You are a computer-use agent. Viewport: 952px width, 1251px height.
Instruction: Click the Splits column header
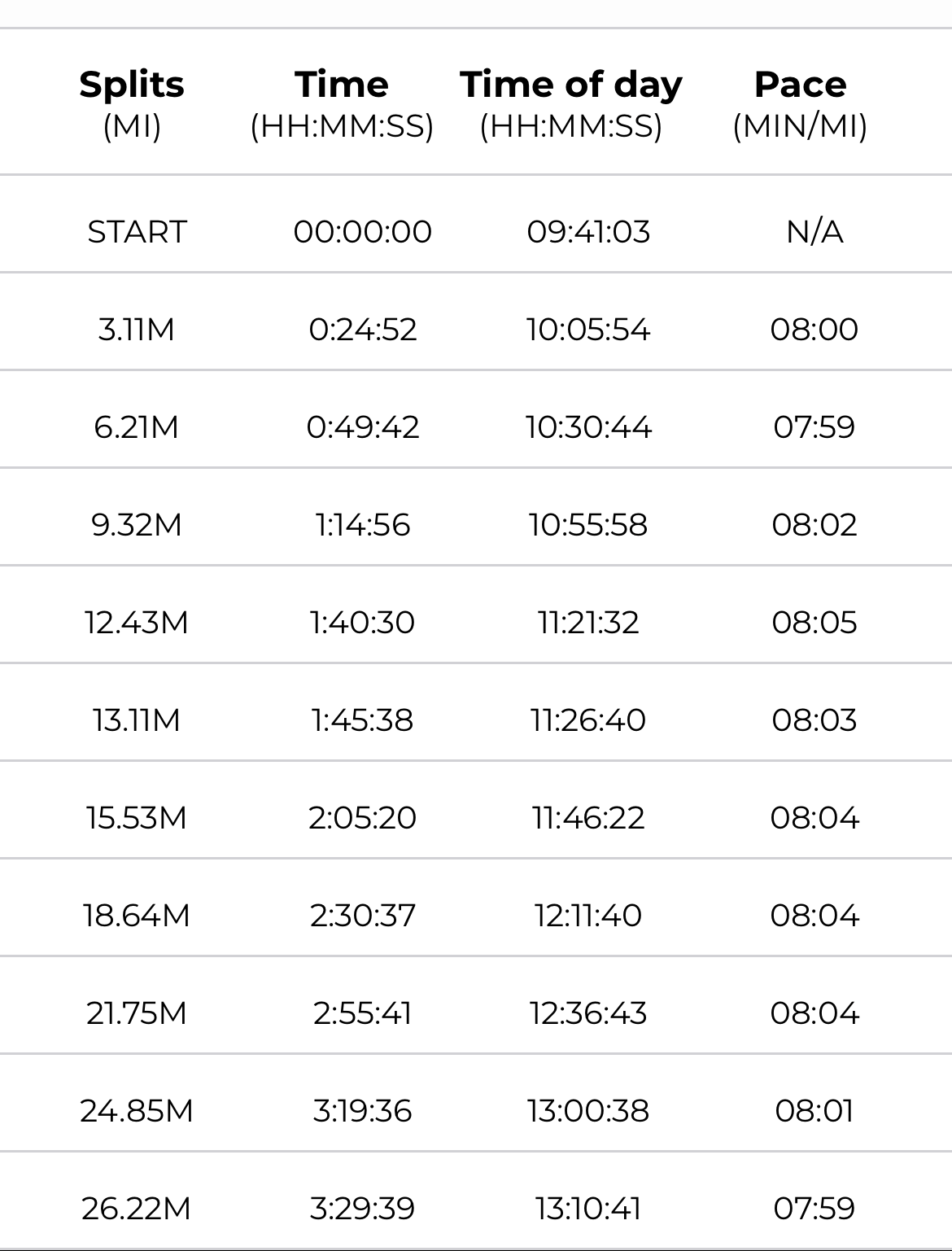click(x=132, y=85)
